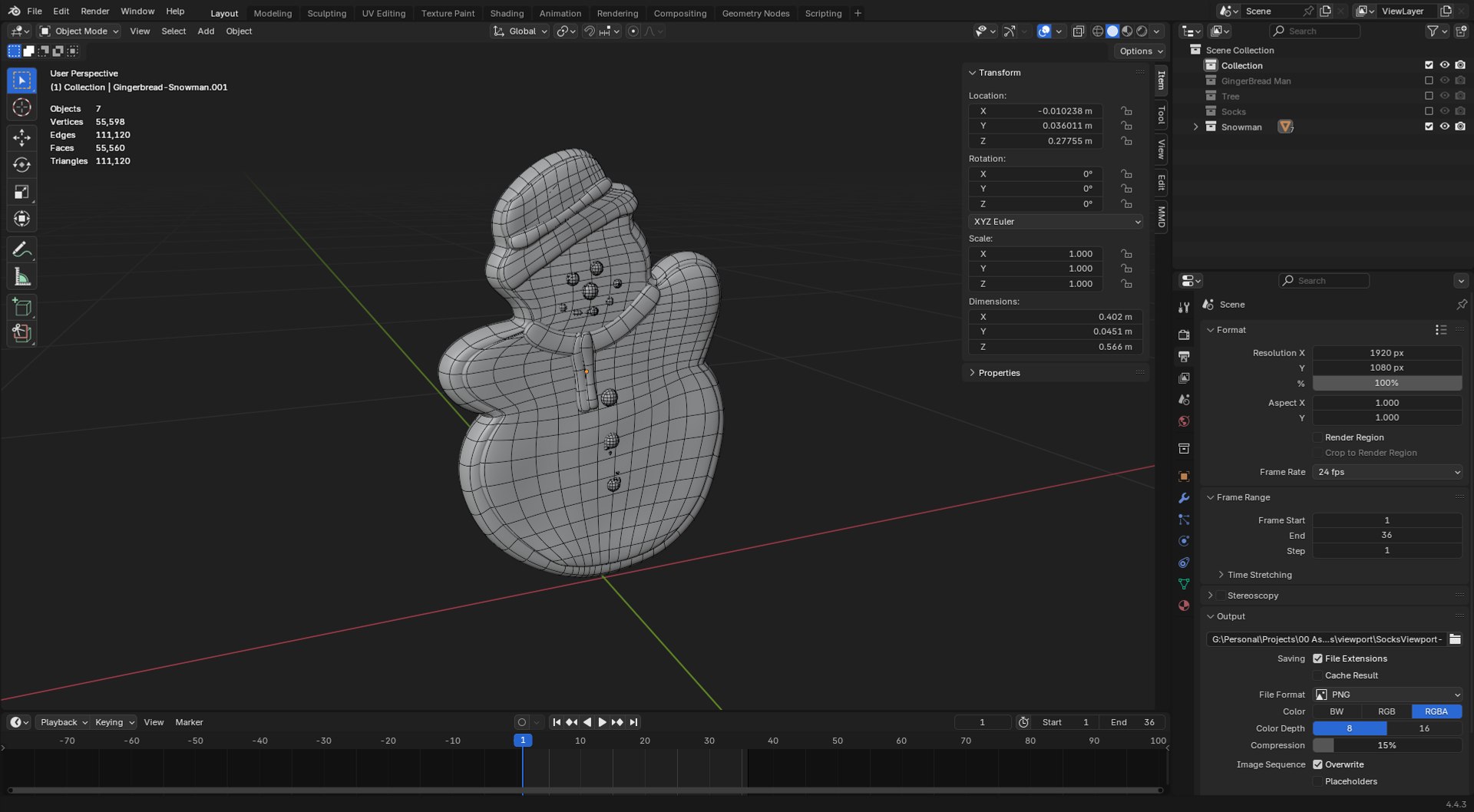Expand the Properties panel in sidebar
Screen dimensions: 1474x812
click(x=998, y=373)
